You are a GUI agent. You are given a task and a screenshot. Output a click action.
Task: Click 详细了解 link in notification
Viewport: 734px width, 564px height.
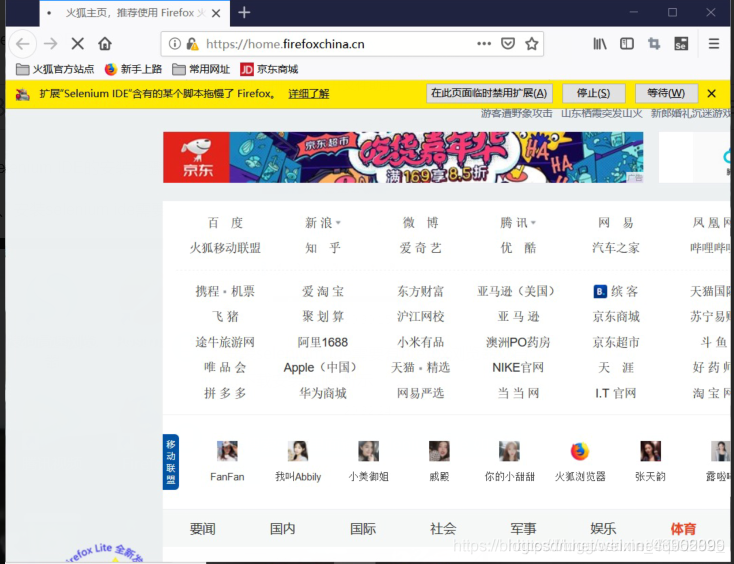(308, 94)
